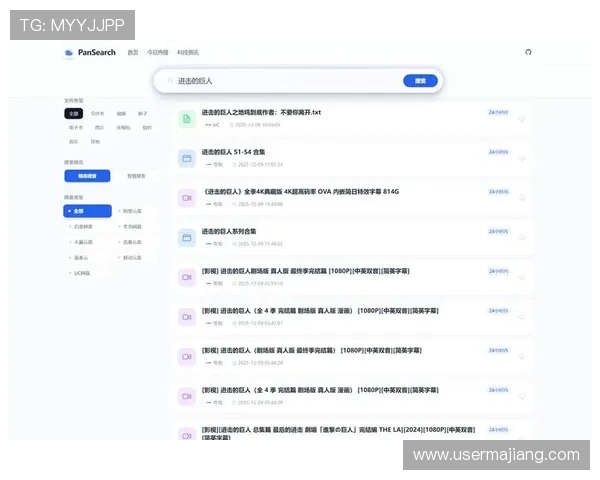
Task: Filter file type by 音乐
Action: pyautogui.click(x=73, y=142)
